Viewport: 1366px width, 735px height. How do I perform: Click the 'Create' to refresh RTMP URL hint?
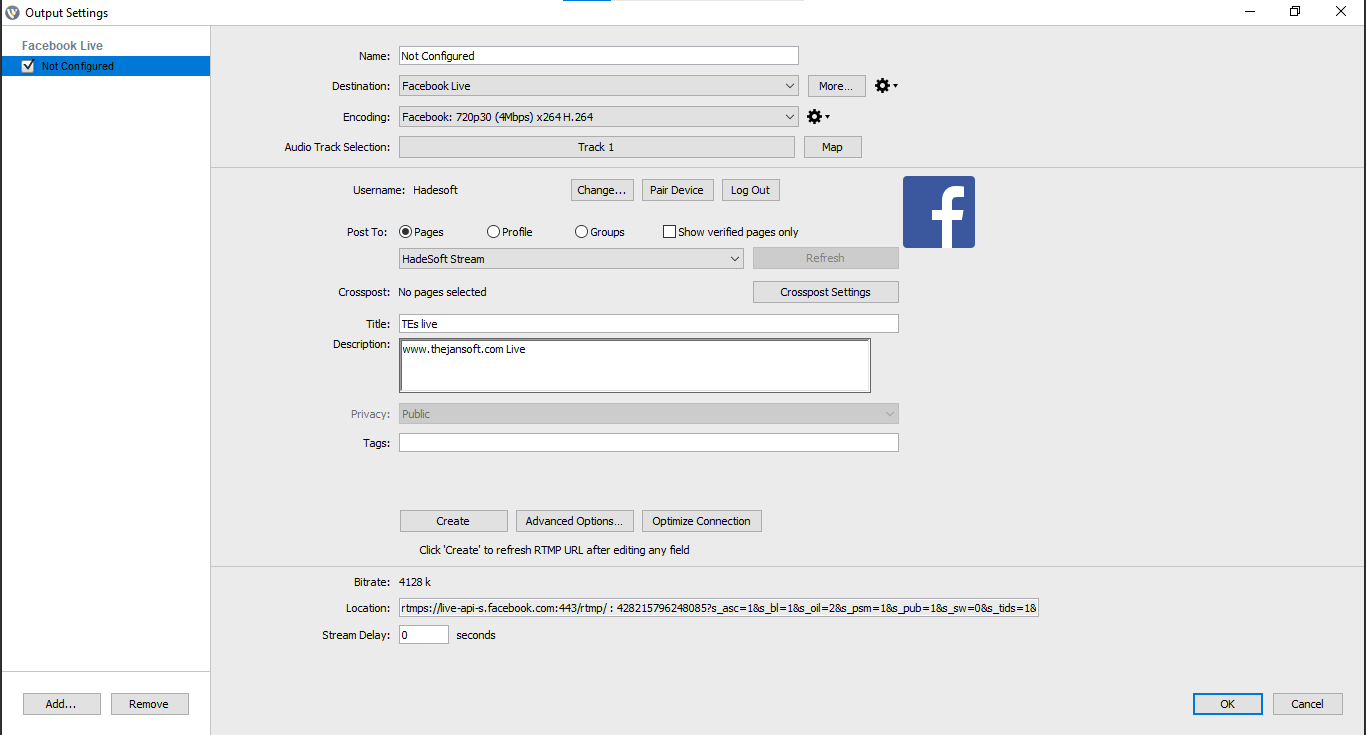[x=554, y=550]
